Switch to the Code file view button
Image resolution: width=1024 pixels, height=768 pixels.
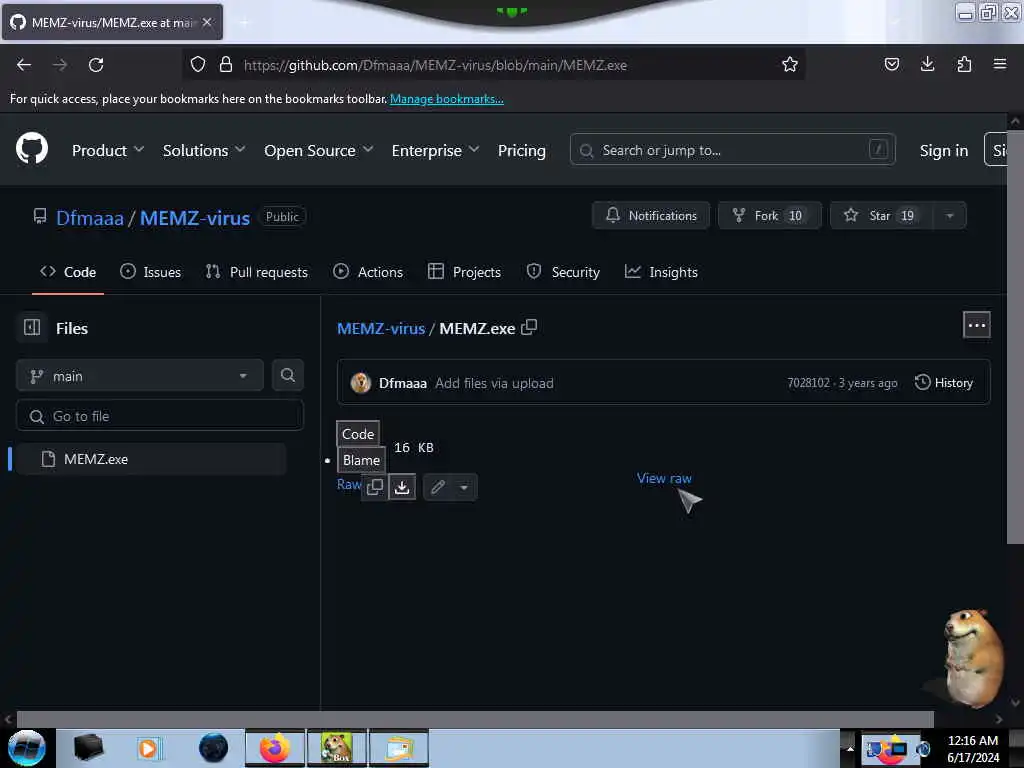(358, 434)
